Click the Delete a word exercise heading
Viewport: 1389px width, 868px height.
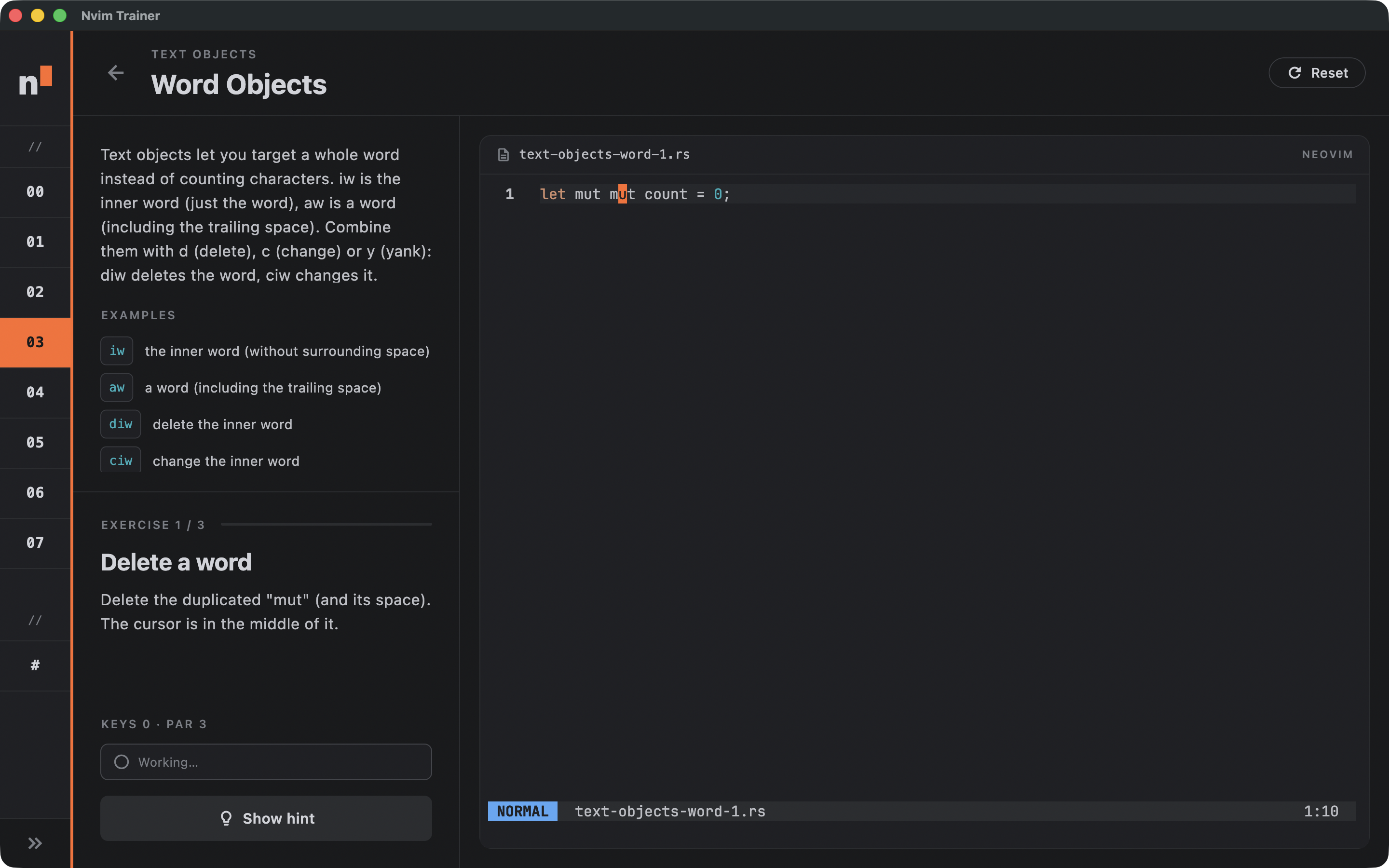[x=176, y=562]
